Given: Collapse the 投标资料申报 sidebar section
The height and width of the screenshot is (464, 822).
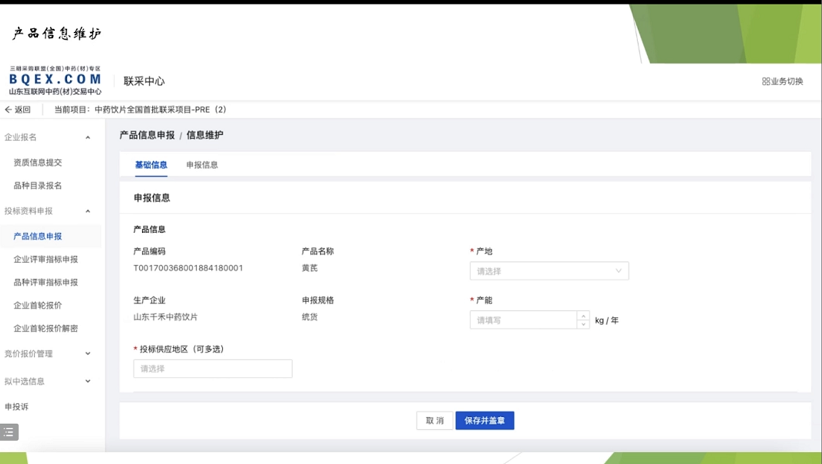Looking at the screenshot, I should (88, 212).
